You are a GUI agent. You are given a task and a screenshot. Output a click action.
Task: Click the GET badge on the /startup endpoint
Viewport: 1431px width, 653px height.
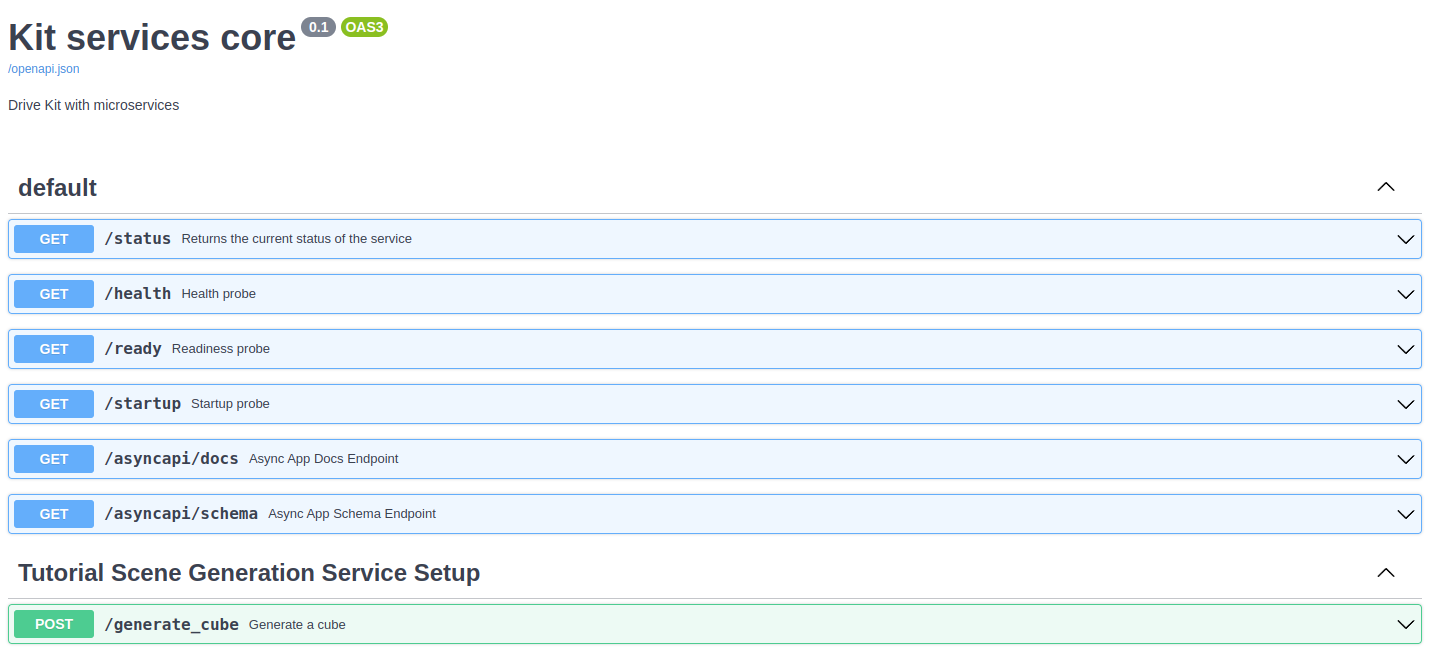(x=53, y=403)
